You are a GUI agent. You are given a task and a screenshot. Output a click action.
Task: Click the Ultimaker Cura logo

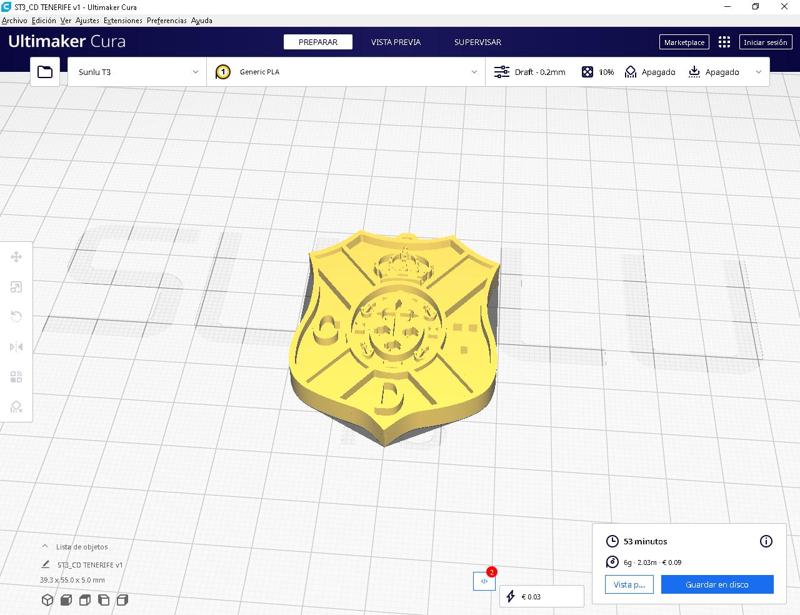pyautogui.click(x=67, y=41)
